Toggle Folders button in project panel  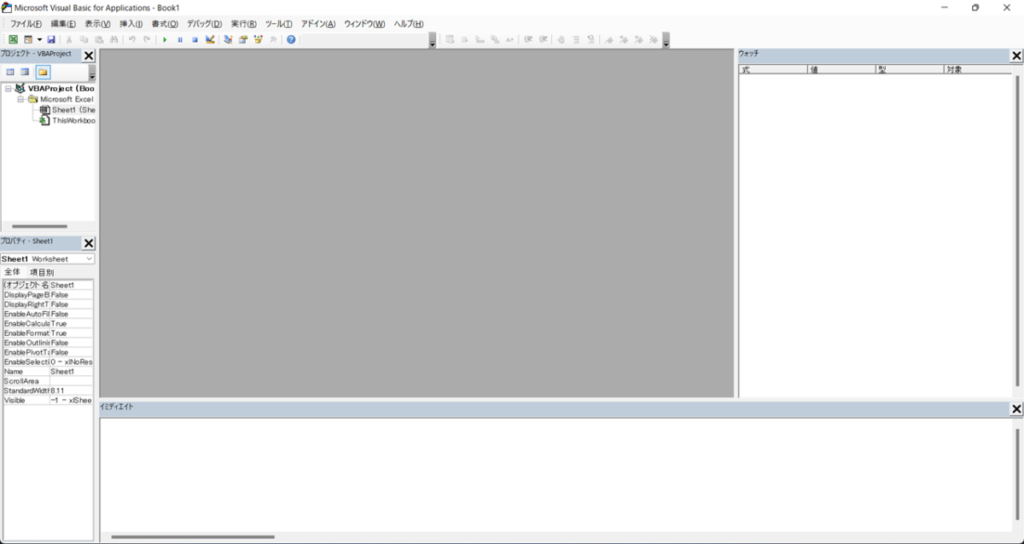coord(43,72)
